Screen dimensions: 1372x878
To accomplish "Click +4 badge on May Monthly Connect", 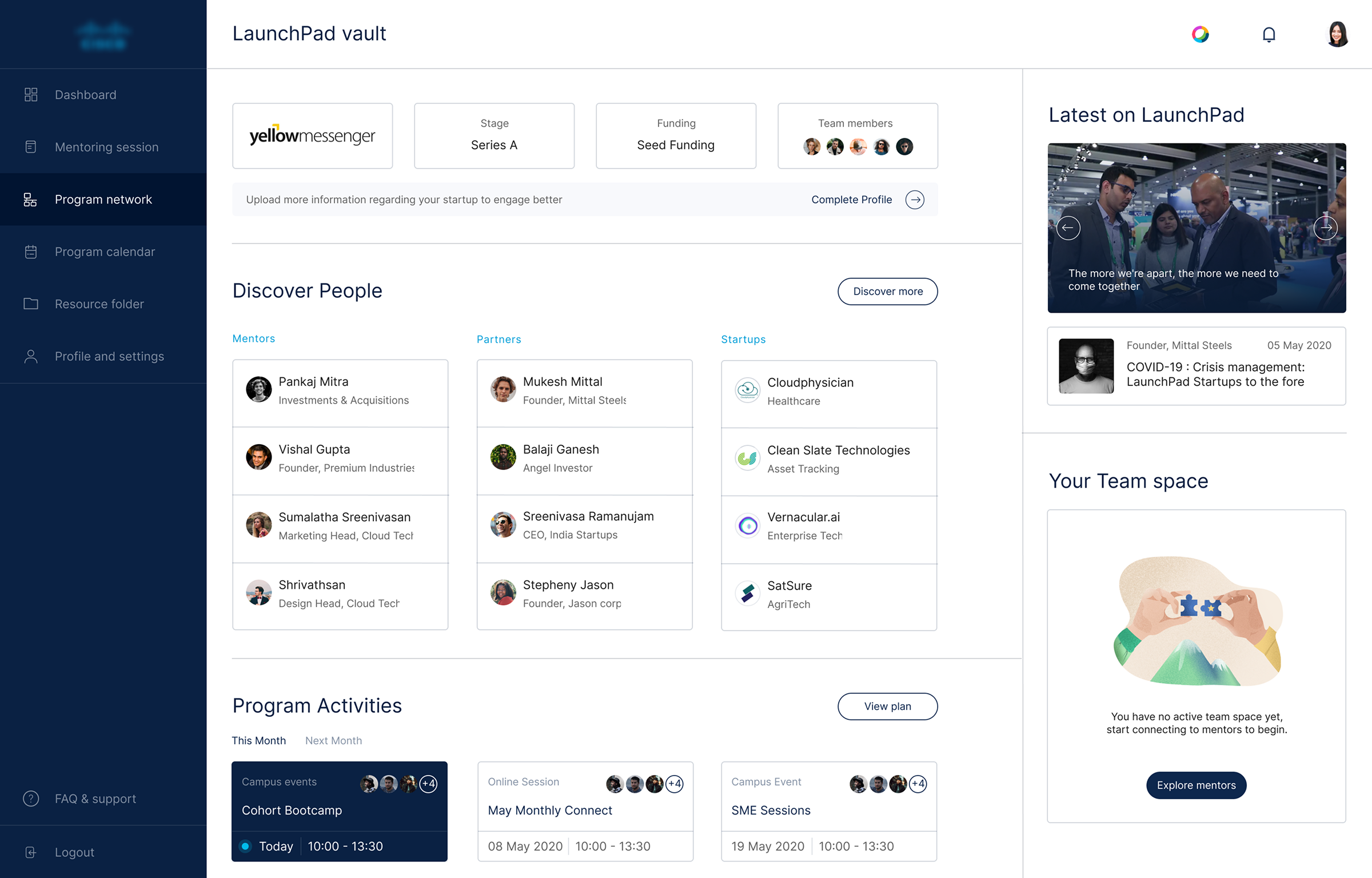I will click(x=675, y=784).
